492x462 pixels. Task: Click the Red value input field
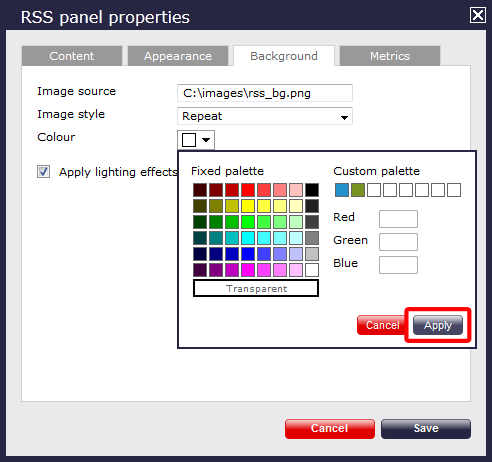(398, 219)
